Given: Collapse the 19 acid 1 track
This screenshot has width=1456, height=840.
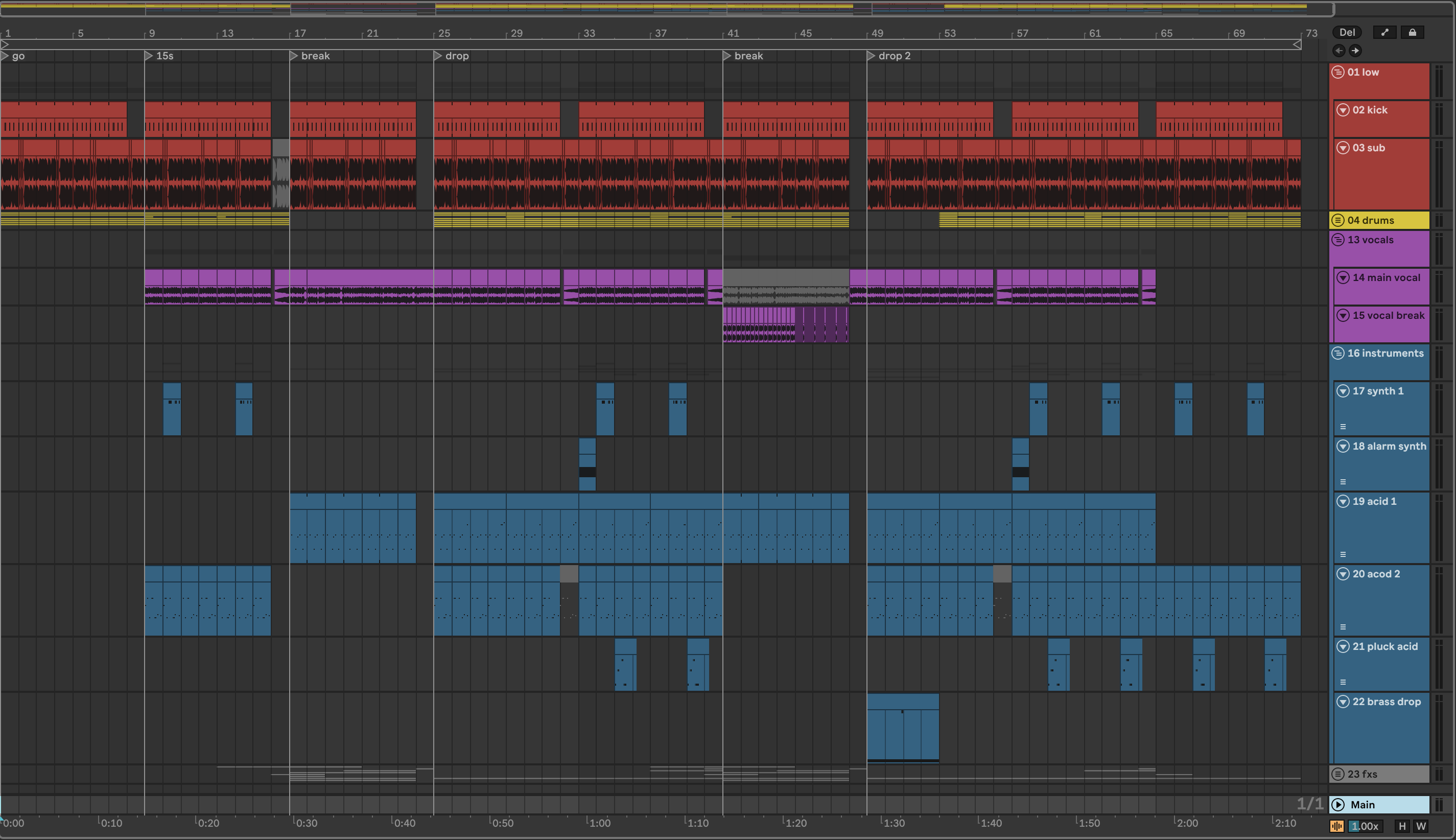Looking at the screenshot, I should pyautogui.click(x=1343, y=501).
